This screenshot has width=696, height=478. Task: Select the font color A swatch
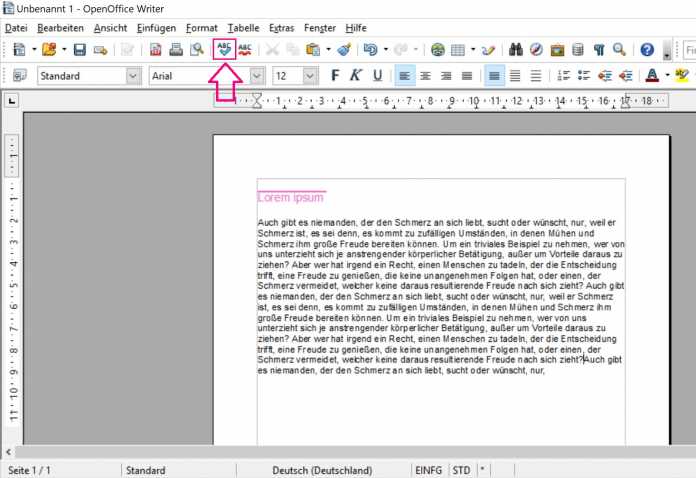point(652,75)
